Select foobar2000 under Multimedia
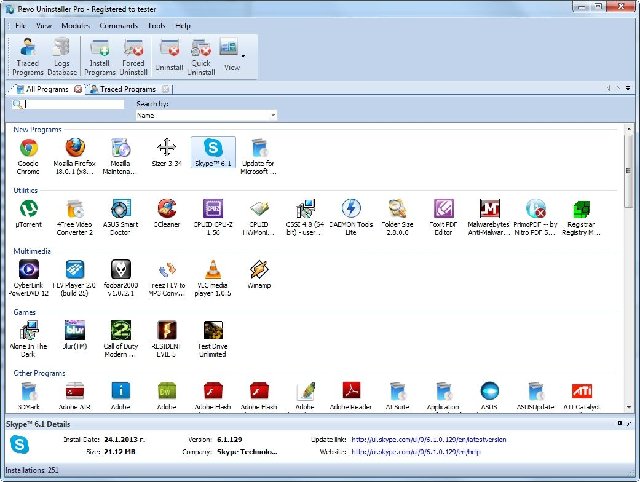Viewport: 640px width, 482px height. pyautogui.click(x=121, y=278)
